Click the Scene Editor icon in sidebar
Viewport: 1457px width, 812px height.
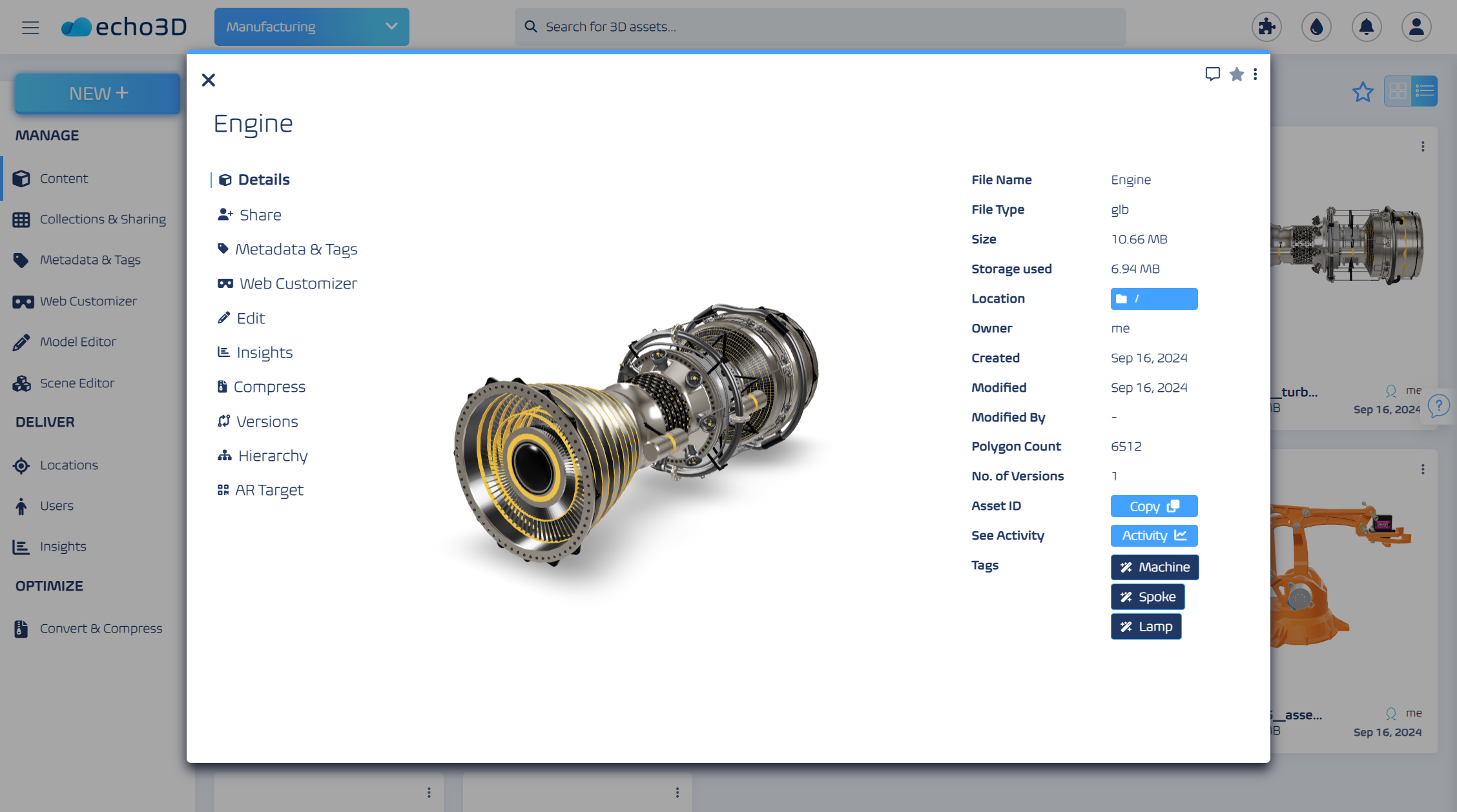(21, 383)
